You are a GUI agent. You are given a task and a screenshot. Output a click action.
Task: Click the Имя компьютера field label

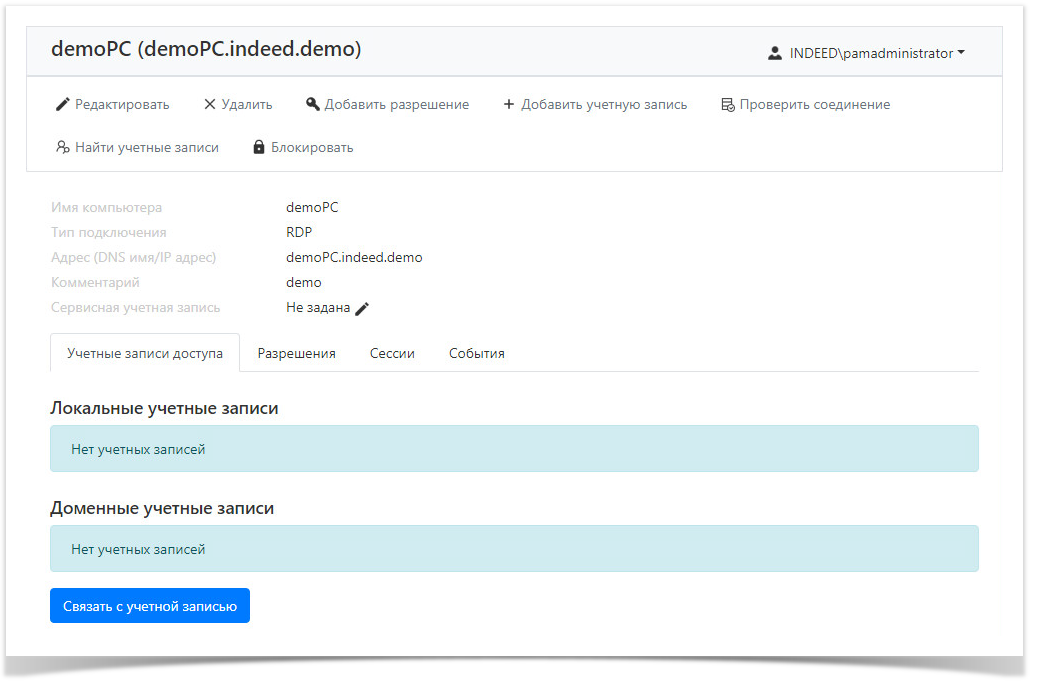tap(106, 208)
